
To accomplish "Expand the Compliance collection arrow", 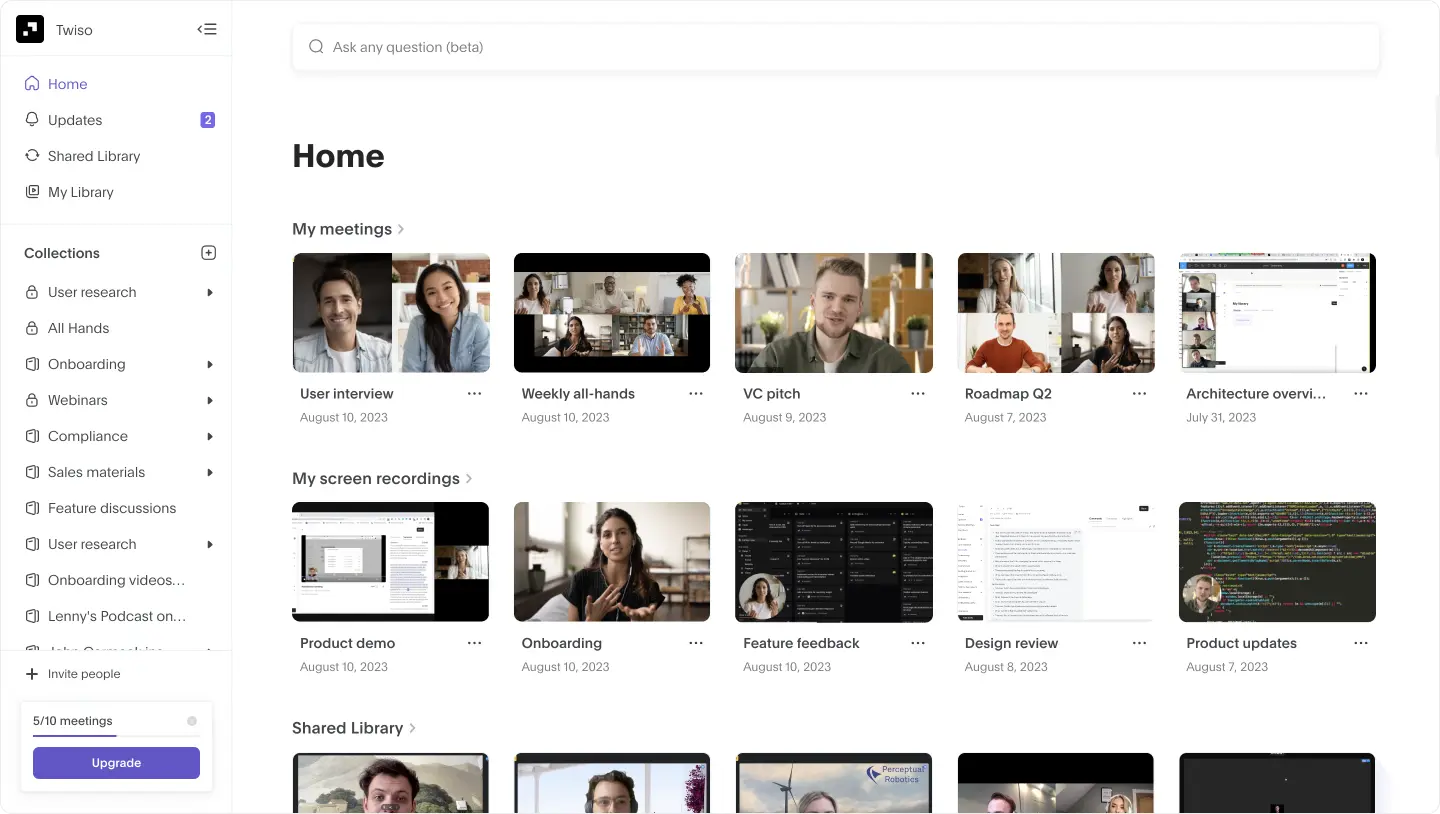I will click(x=210, y=436).
